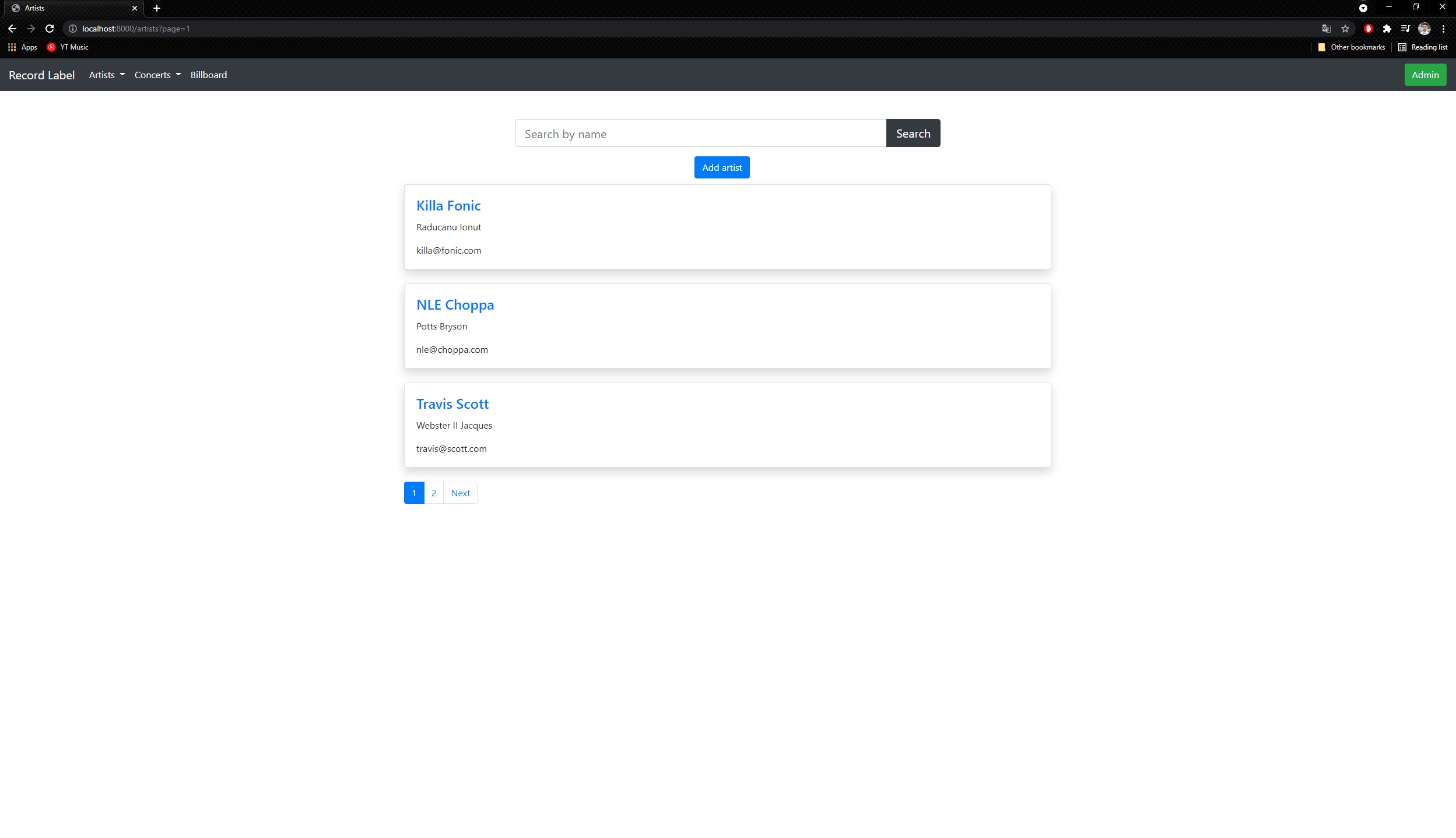Open the browser profile avatar
1456x838 pixels.
pos(1424,28)
